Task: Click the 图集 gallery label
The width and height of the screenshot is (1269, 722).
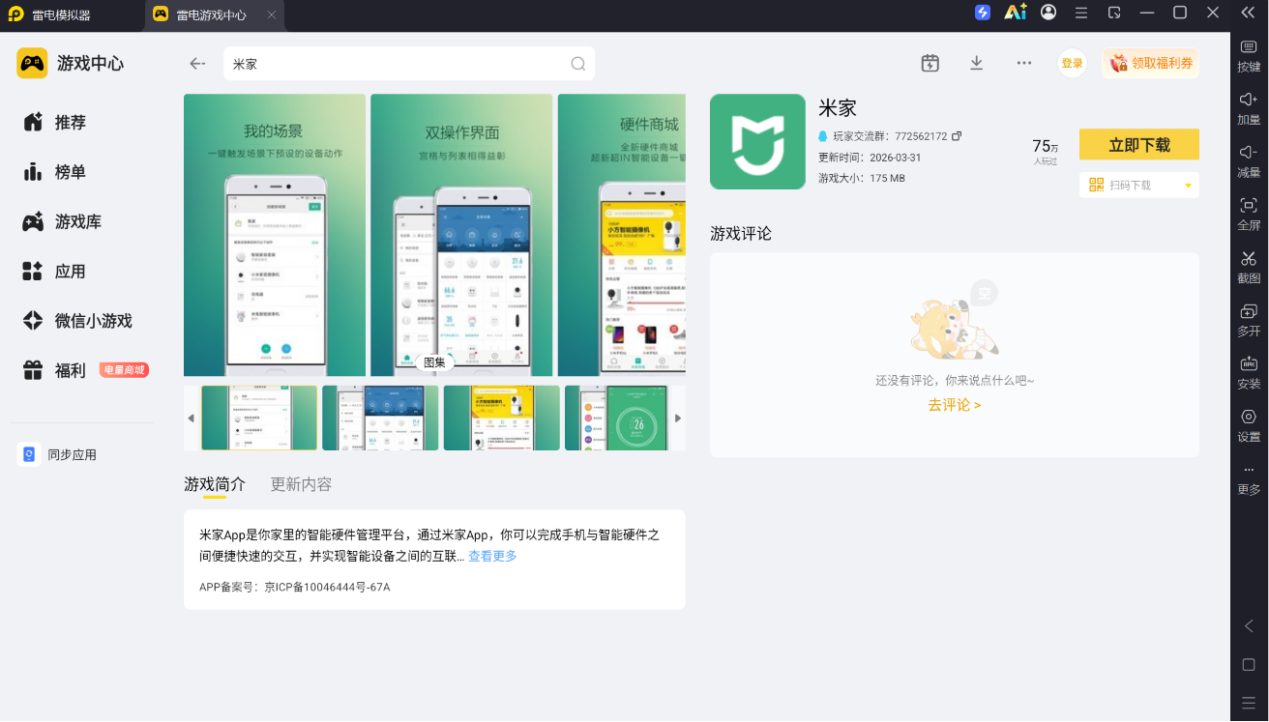Action: click(434, 362)
